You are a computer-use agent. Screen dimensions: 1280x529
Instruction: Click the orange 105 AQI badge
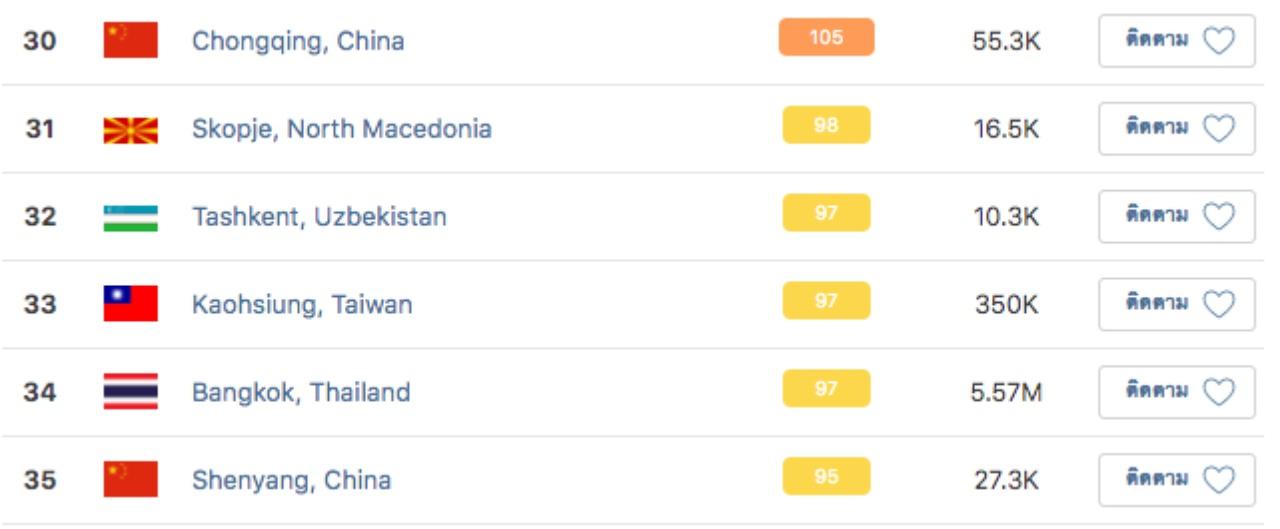(x=826, y=38)
